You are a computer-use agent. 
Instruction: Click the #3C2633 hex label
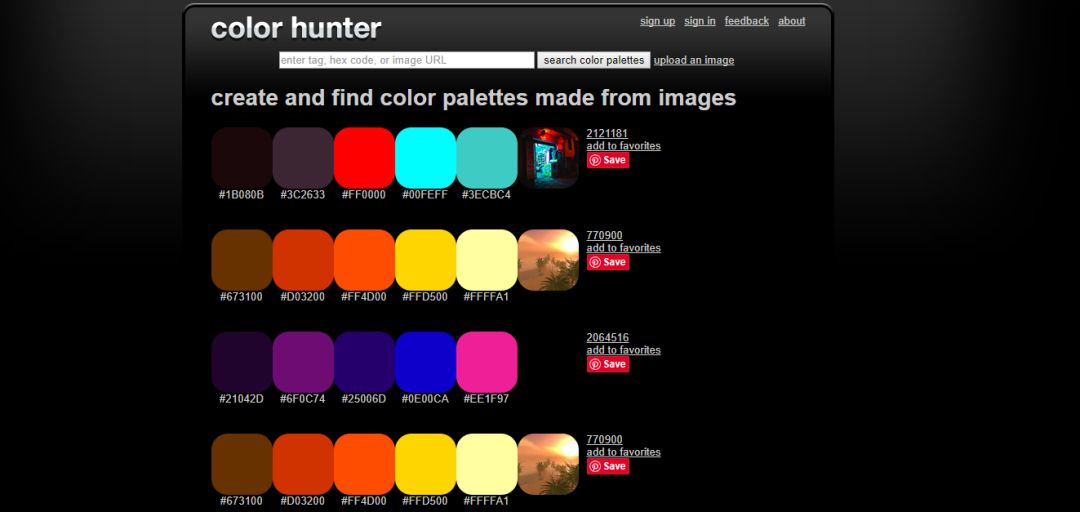tap(302, 195)
